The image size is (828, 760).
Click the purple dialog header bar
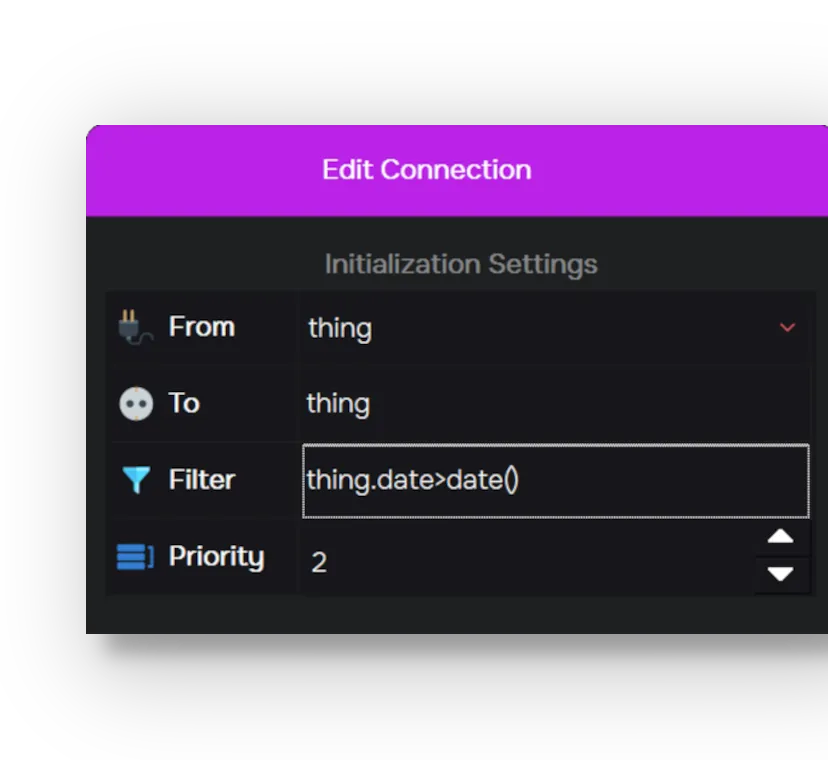tap(457, 171)
